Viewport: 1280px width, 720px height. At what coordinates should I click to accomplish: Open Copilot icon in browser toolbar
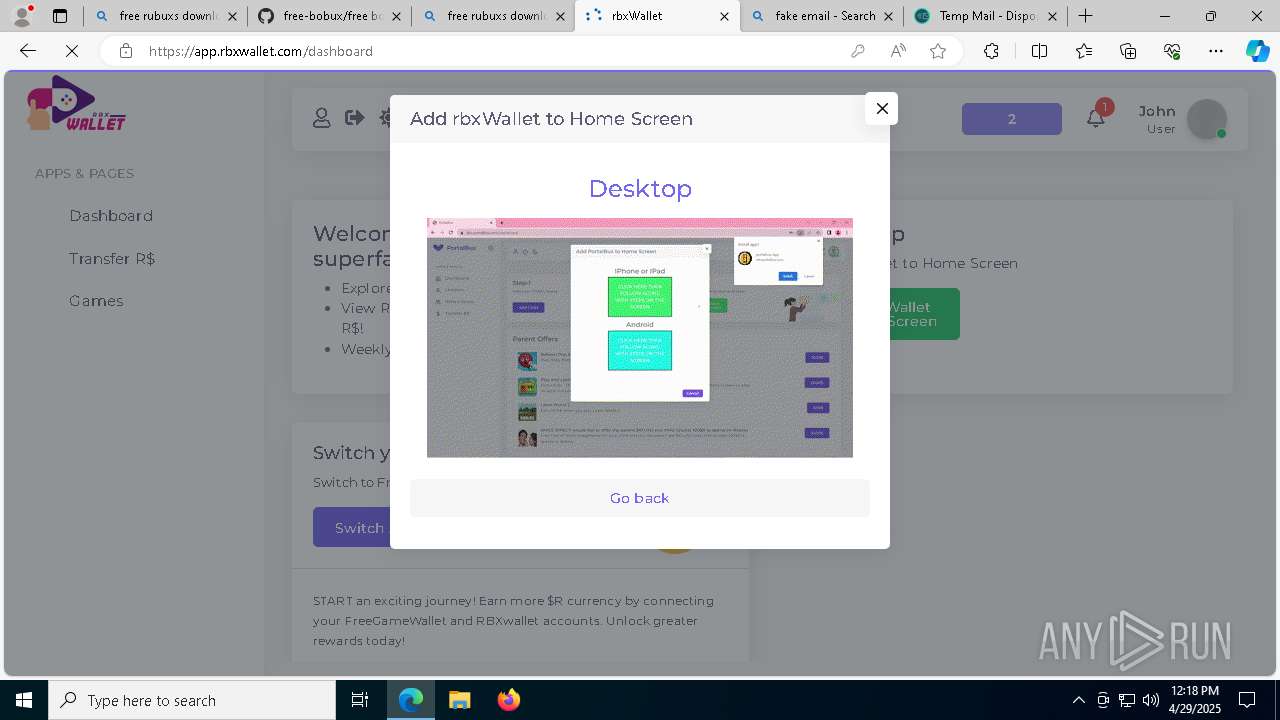1257,51
